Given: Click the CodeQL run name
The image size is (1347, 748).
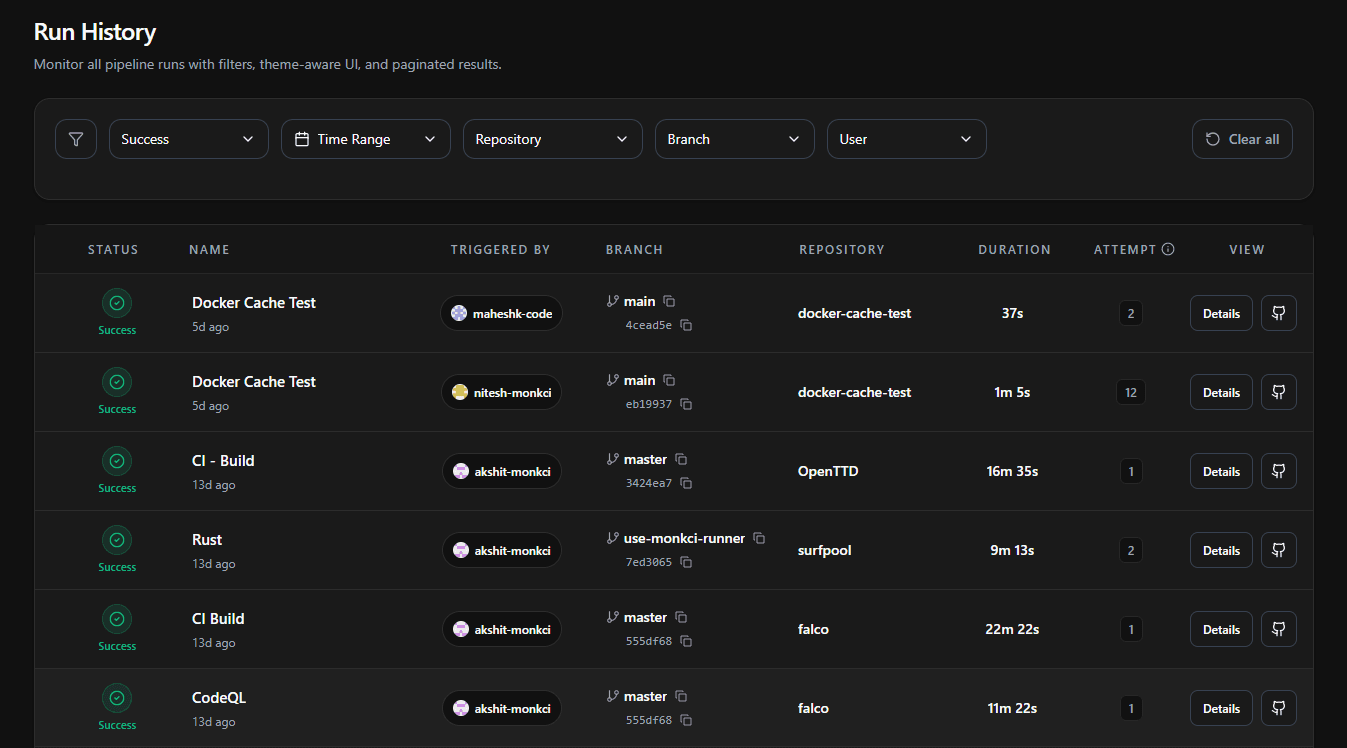Looking at the screenshot, I should (219, 697).
